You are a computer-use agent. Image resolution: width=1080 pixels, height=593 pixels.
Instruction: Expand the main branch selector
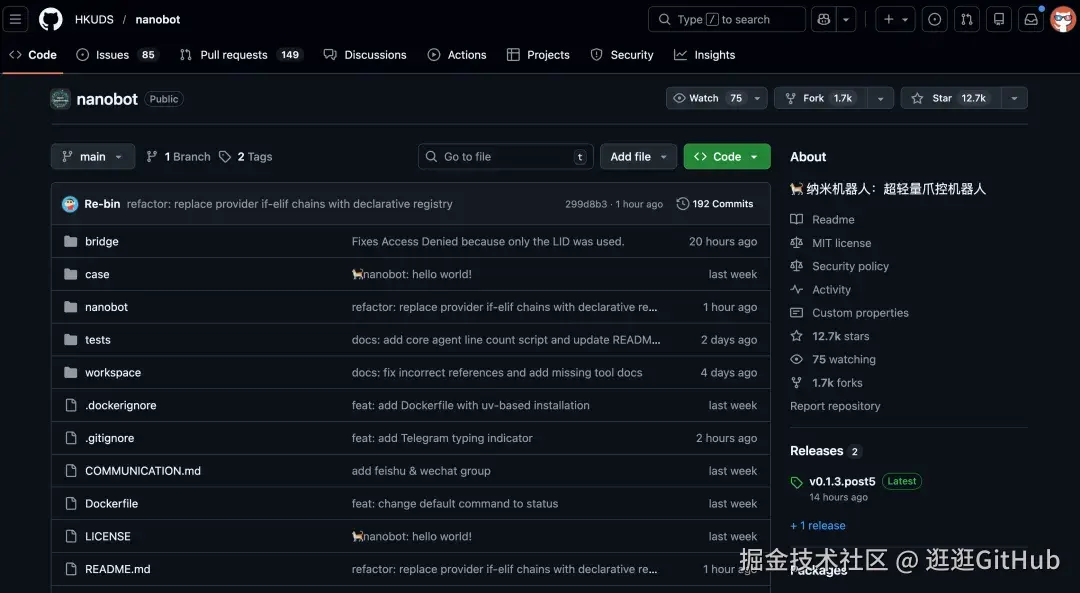[92, 157]
